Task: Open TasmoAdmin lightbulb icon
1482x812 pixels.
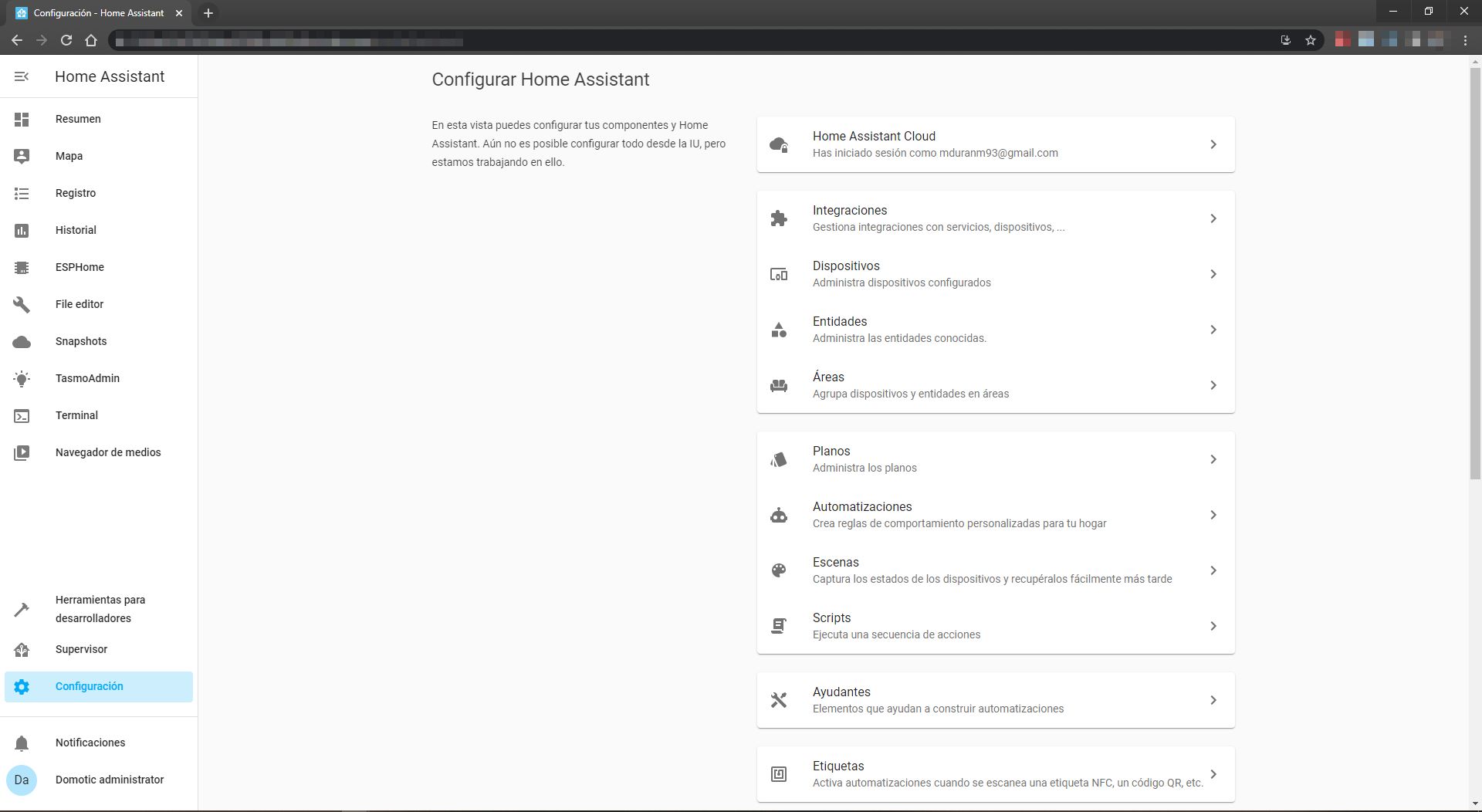Action: (x=22, y=379)
